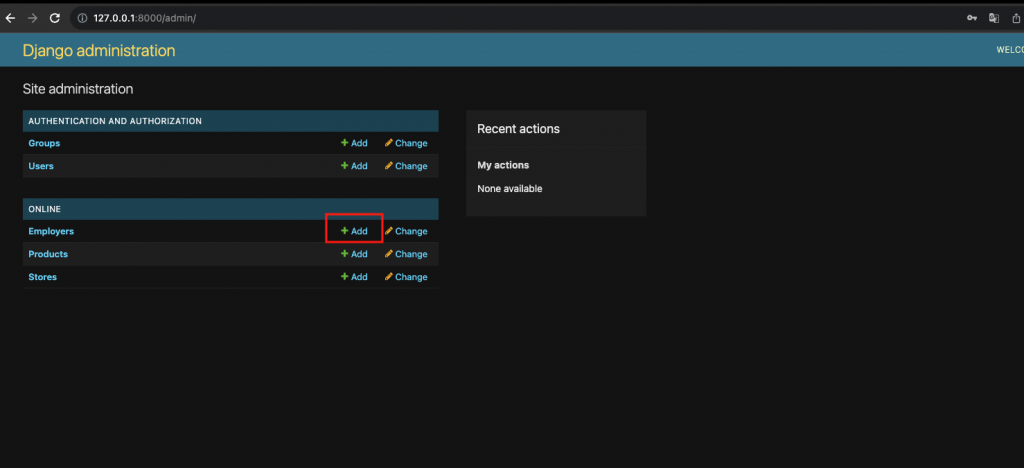Image resolution: width=1024 pixels, height=468 pixels.
Task: Add a new Product
Action: tap(354, 255)
